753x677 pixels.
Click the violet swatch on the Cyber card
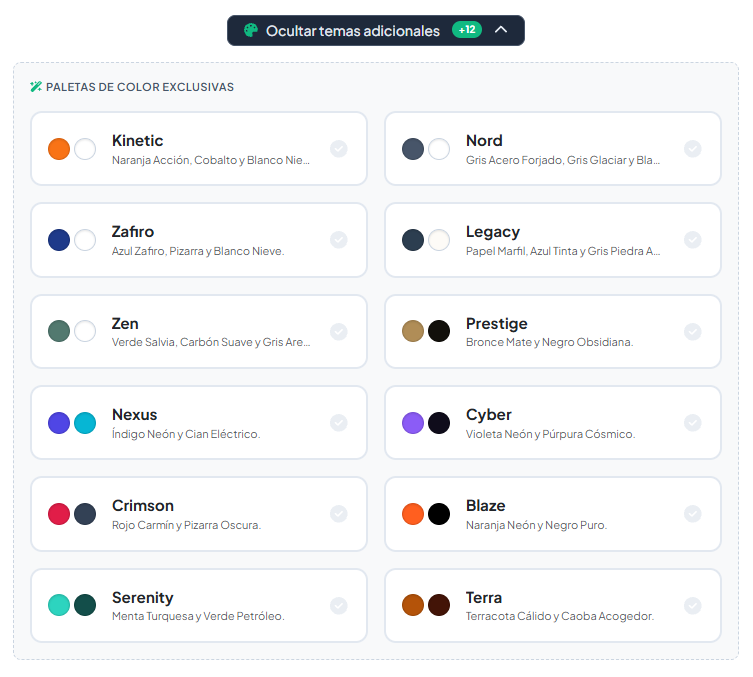[x=413, y=423]
